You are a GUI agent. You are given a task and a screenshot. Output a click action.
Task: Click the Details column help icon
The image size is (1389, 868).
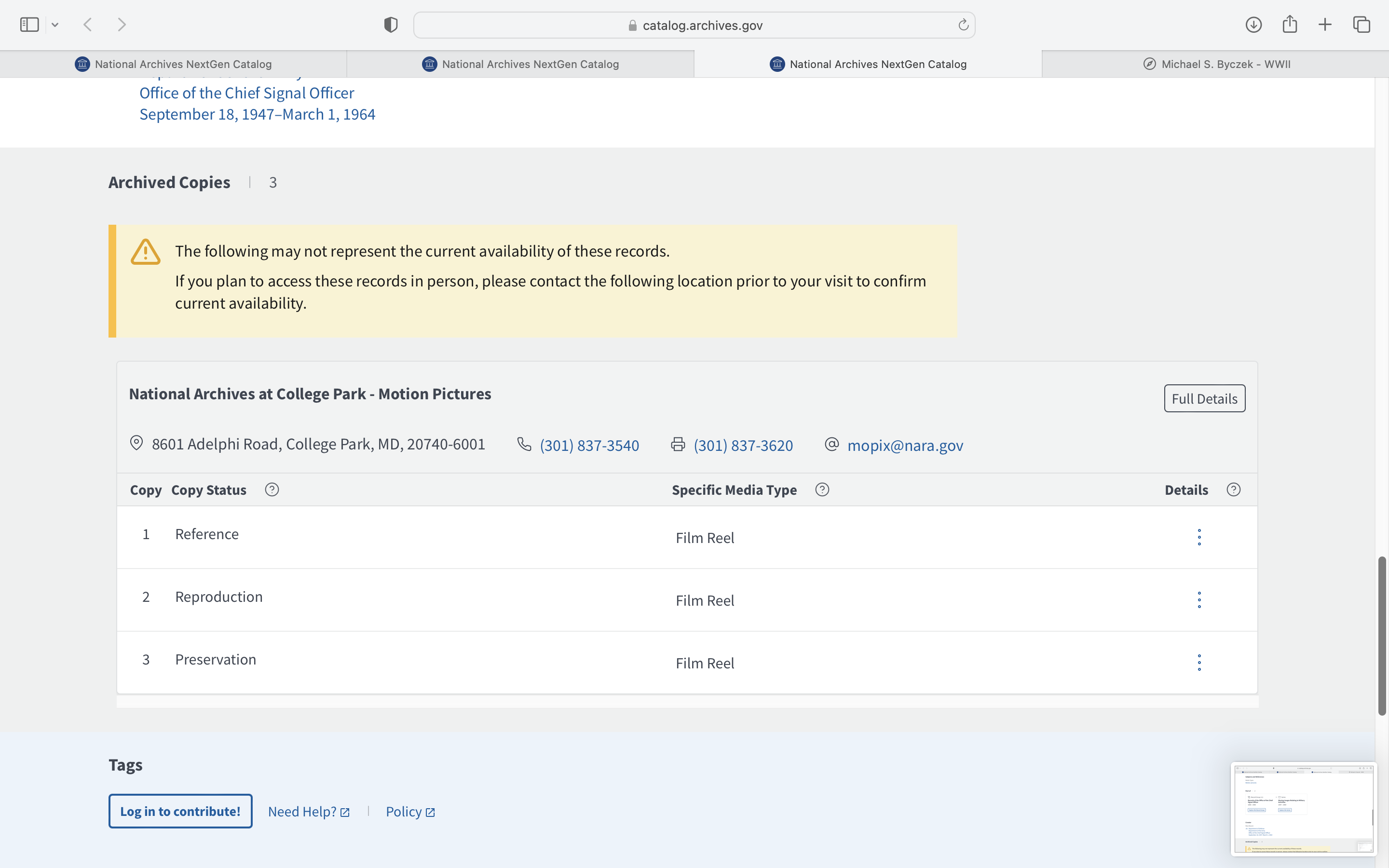click(x=1233, y=489)
